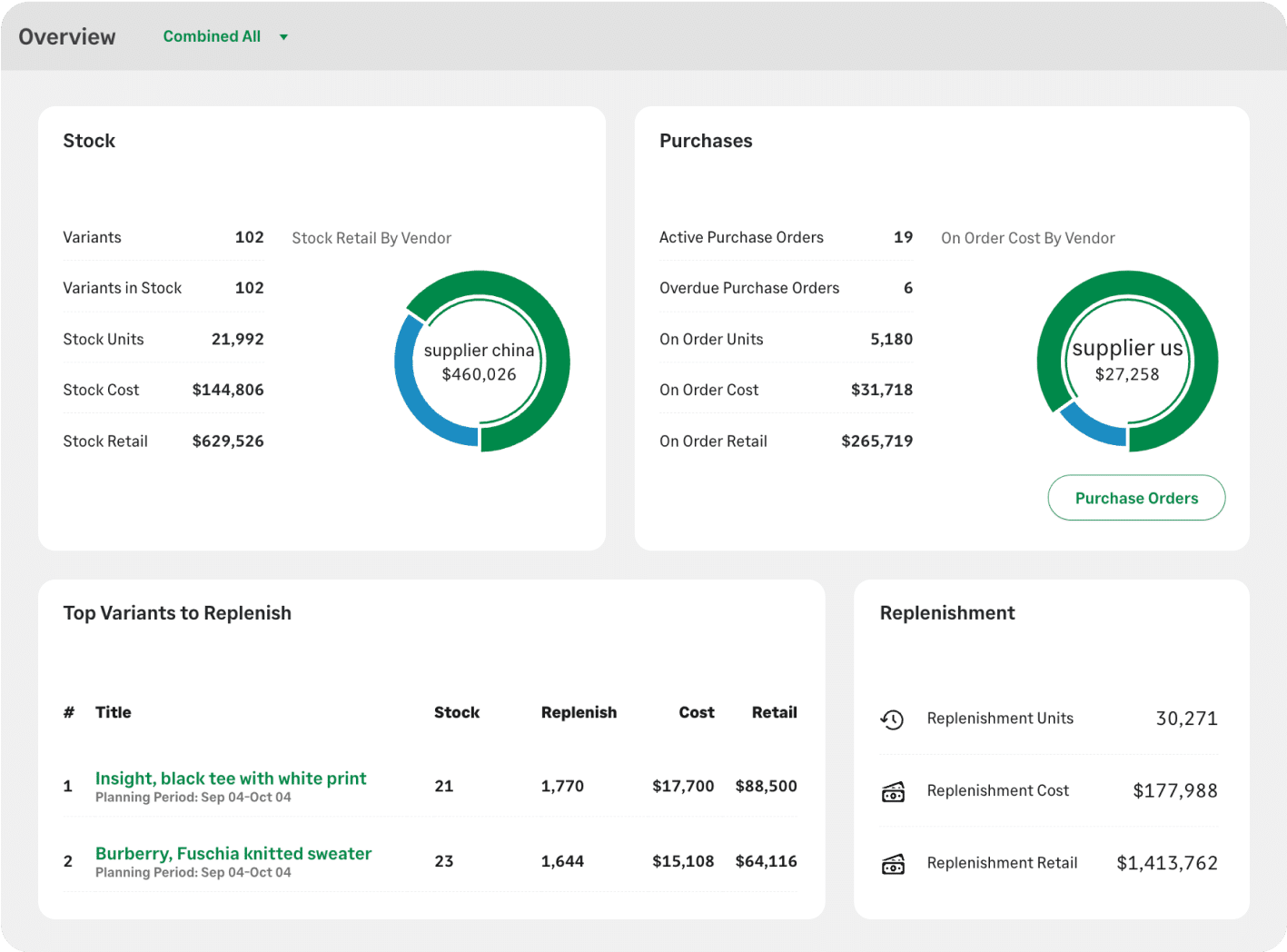This screenshot has width=1287, height=952.
Task: Click the Active Purchase Orders count 19
Action: coord(904,237)
